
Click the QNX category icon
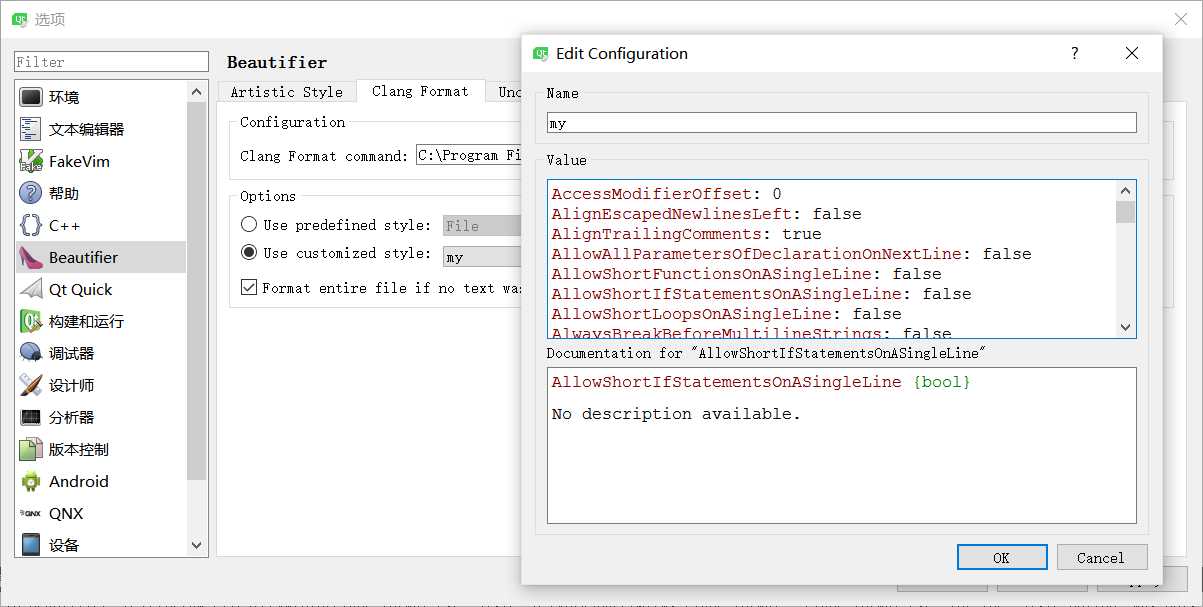tap(31, 513)
